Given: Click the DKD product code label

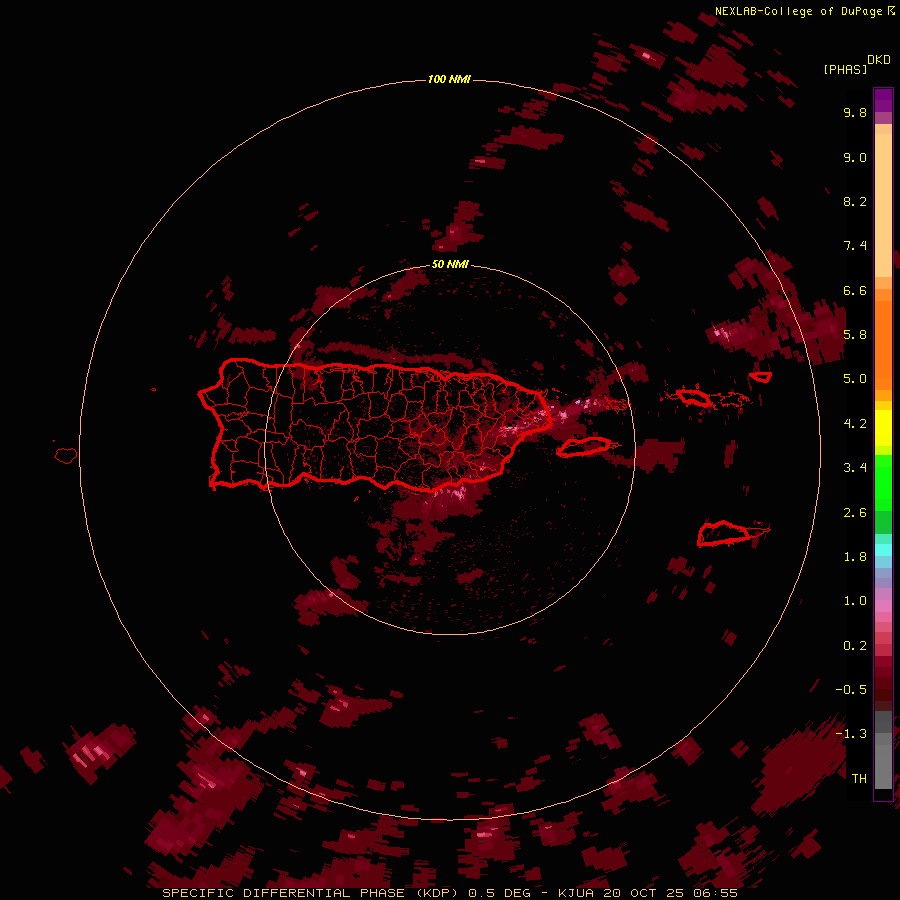Looking at the screenshot, I should pos(879,60).
